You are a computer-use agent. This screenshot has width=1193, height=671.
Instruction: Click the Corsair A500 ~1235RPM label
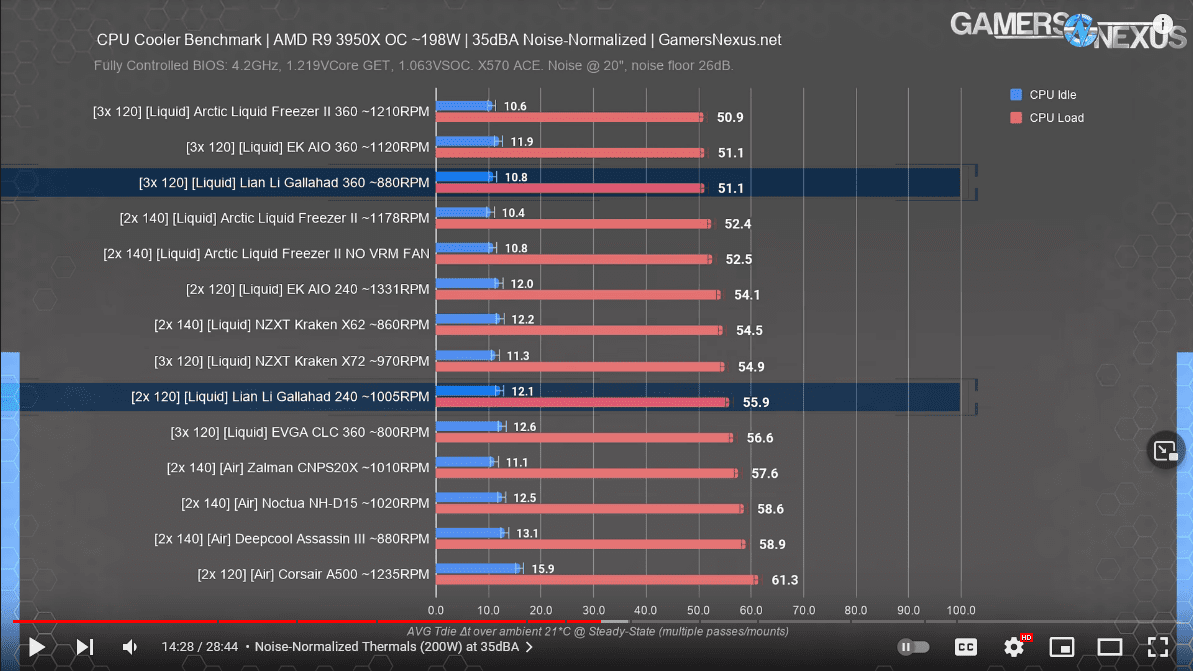click(x=313, y=574)
